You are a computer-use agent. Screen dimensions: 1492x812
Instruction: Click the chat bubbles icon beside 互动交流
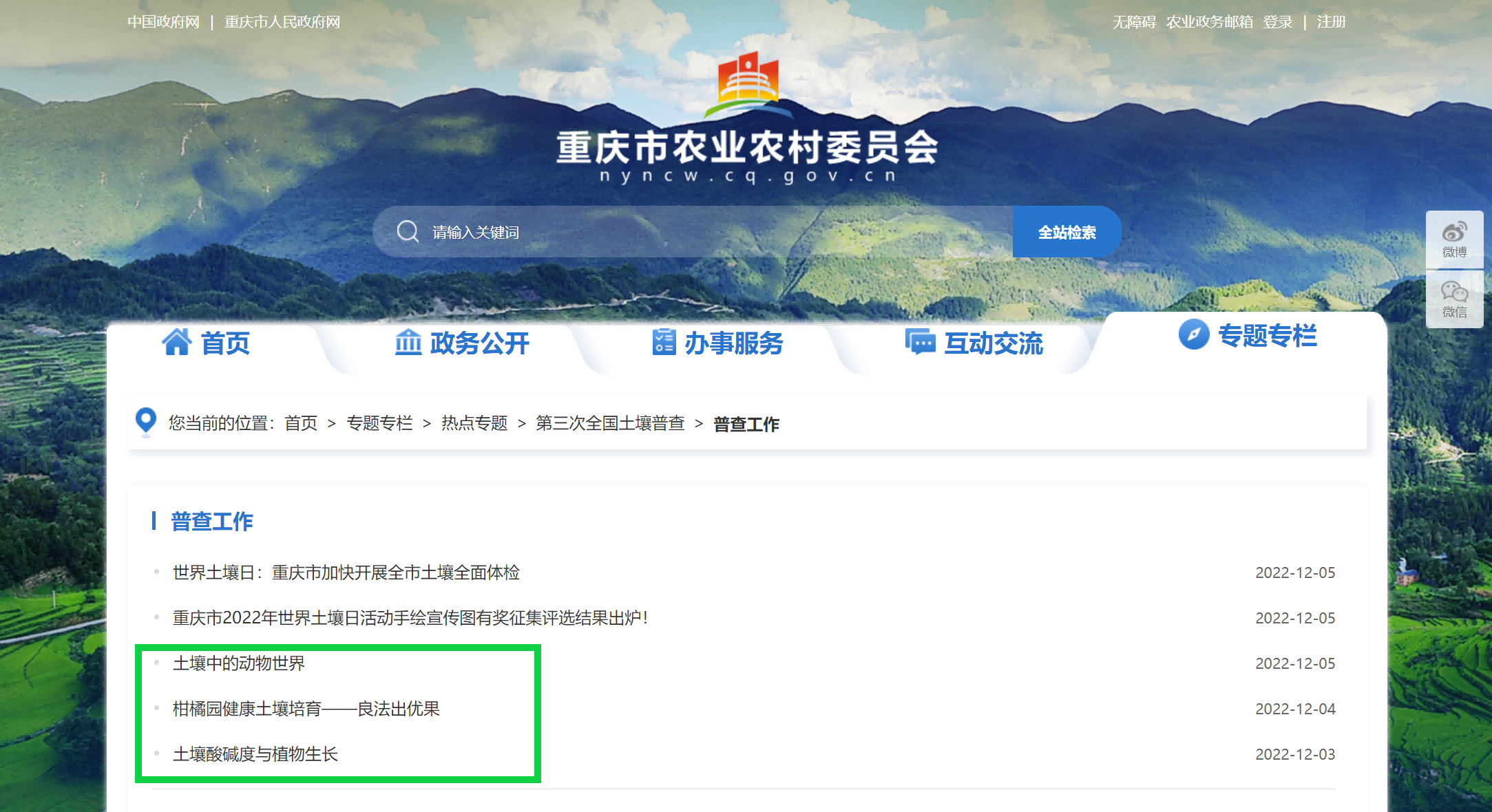coord(920,342)
